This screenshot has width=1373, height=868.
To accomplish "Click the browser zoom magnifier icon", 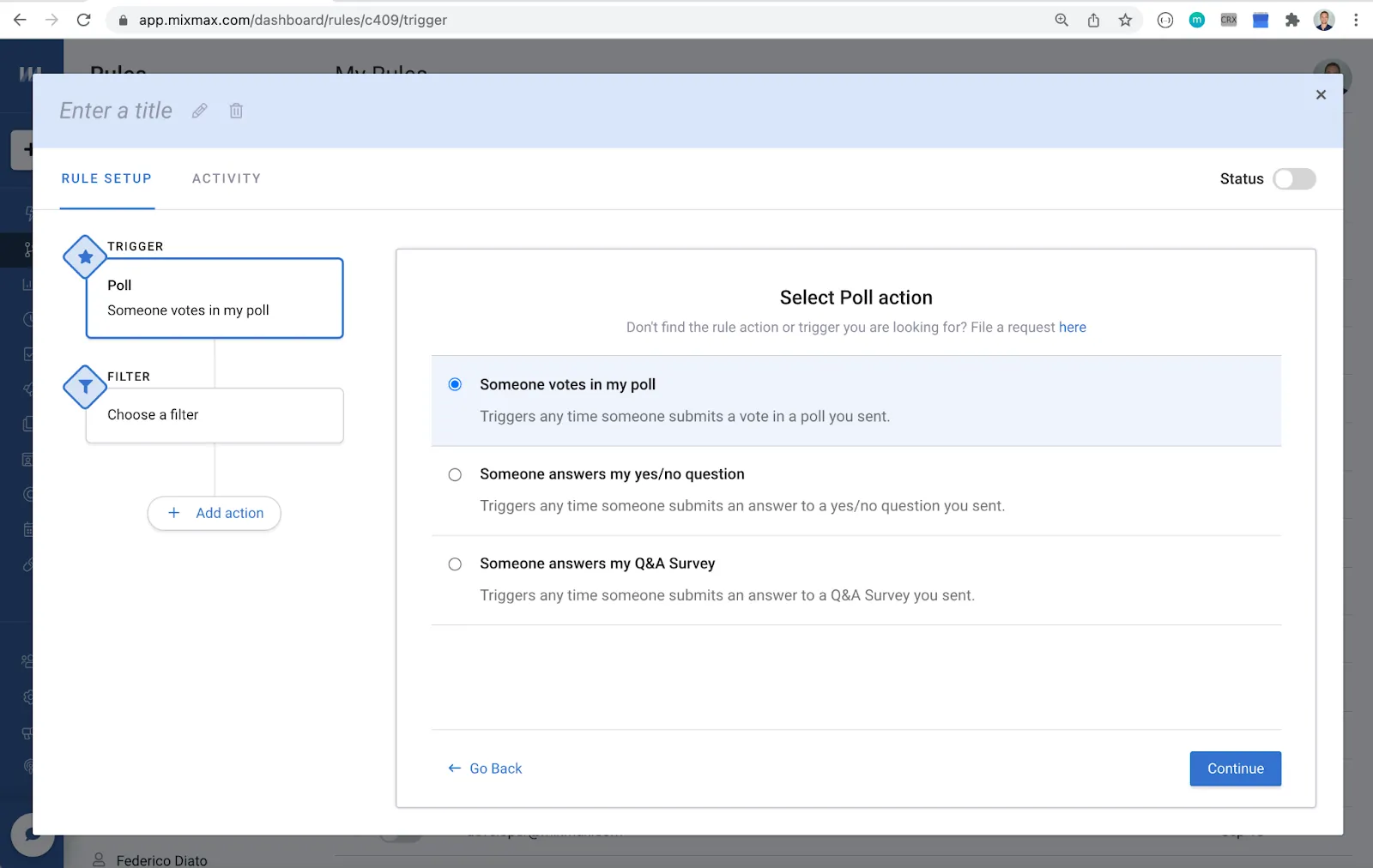I will point(1062,20).
